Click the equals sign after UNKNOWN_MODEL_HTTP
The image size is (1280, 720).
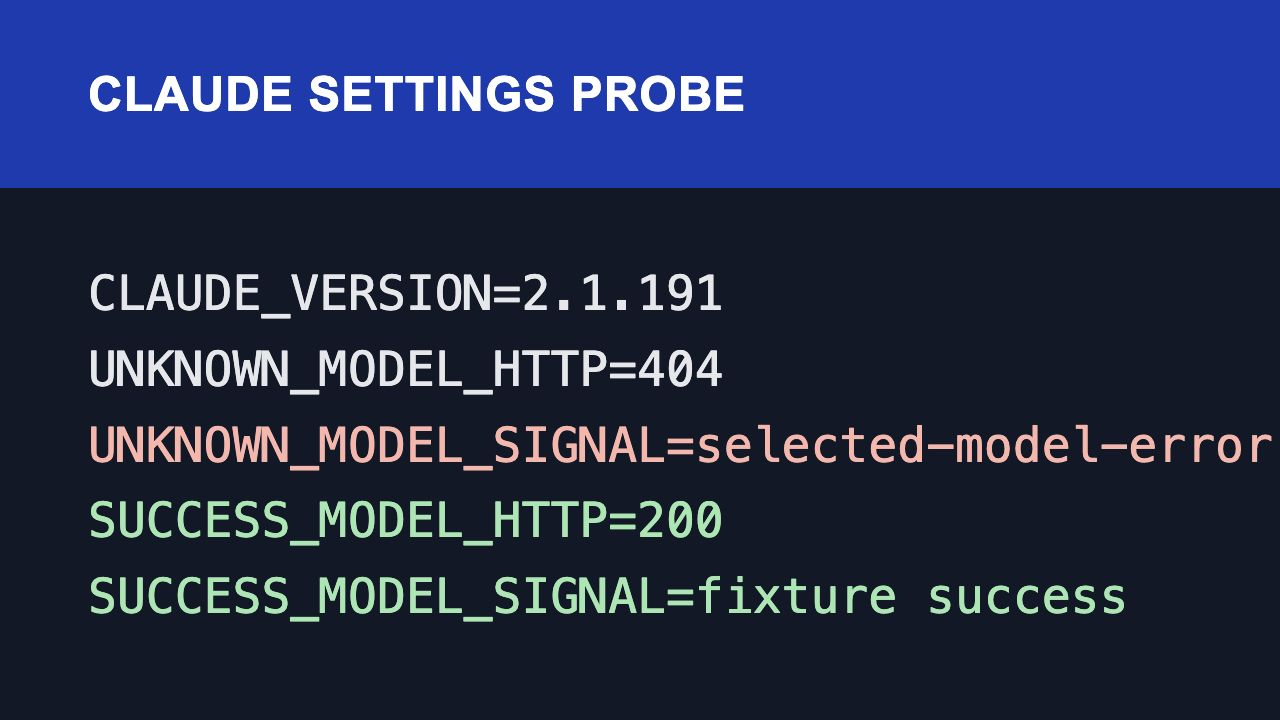click(x=623, y=372)
